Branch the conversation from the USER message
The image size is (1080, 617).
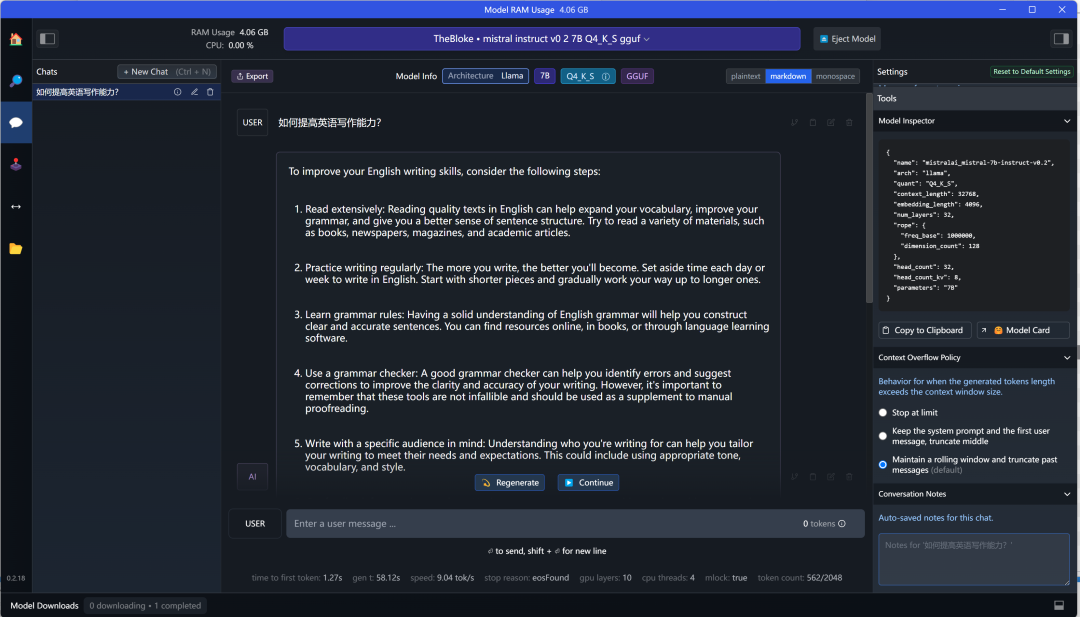click(795, 123)
